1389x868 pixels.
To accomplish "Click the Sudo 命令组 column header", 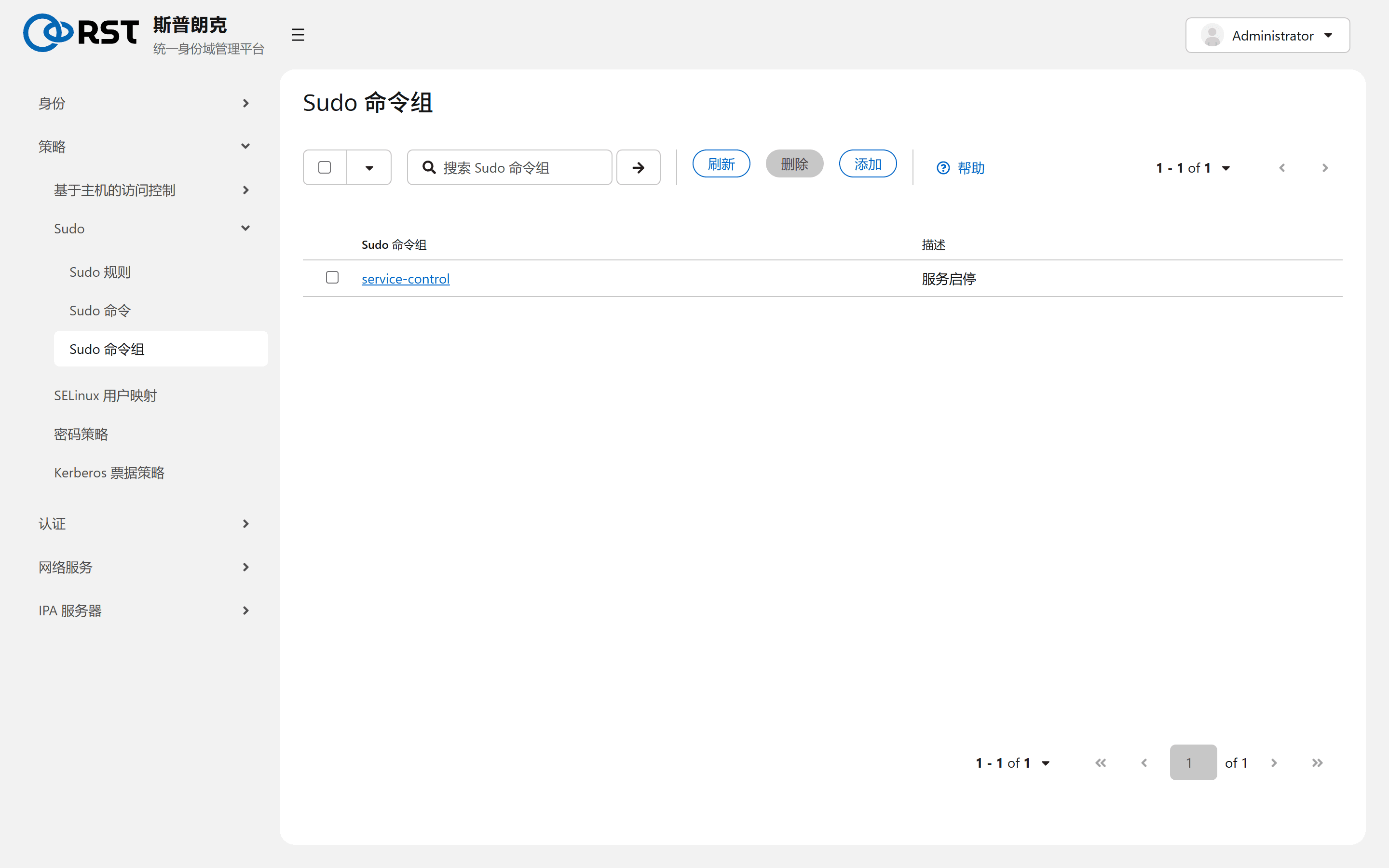I will pyautogui.click(x=394, y=244).
